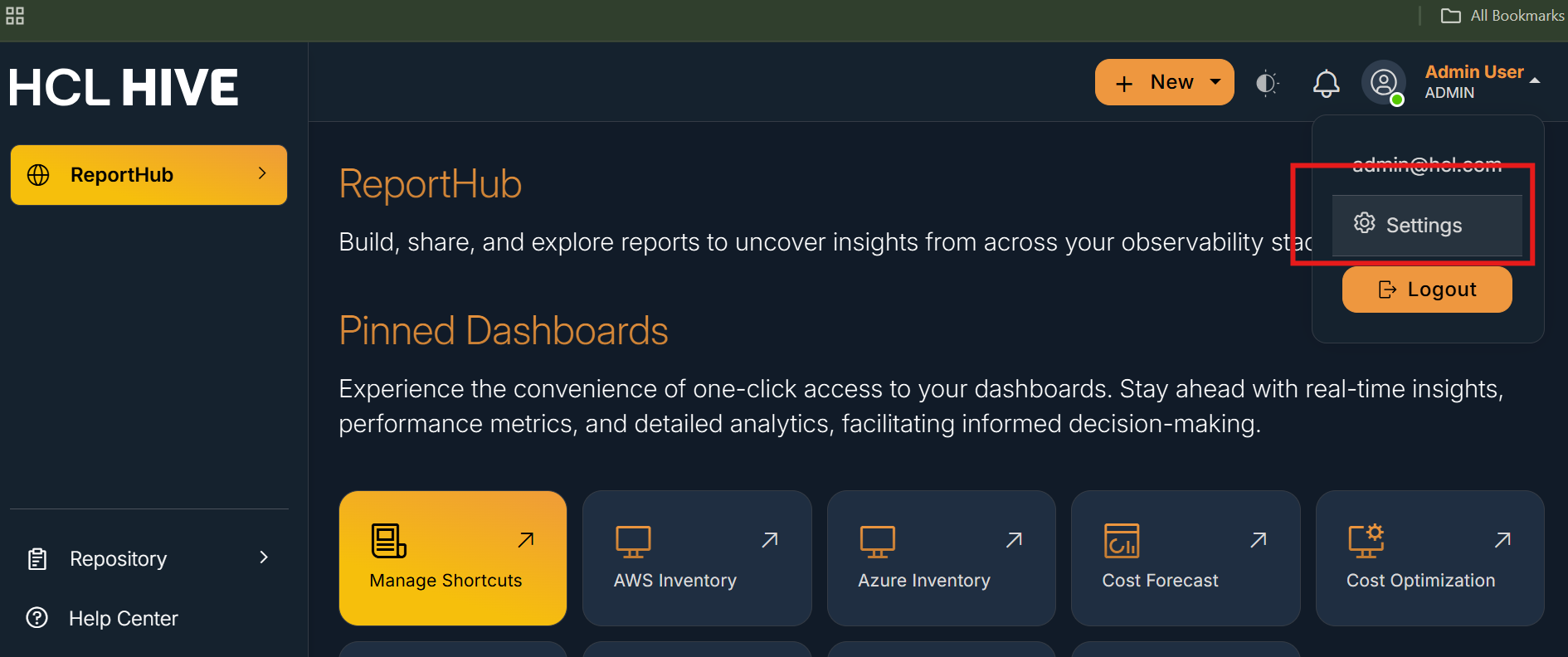Screen dimensions: 1568x657
Task: Click the Cost Forecast chart icon
Action: pos(1121,542)
